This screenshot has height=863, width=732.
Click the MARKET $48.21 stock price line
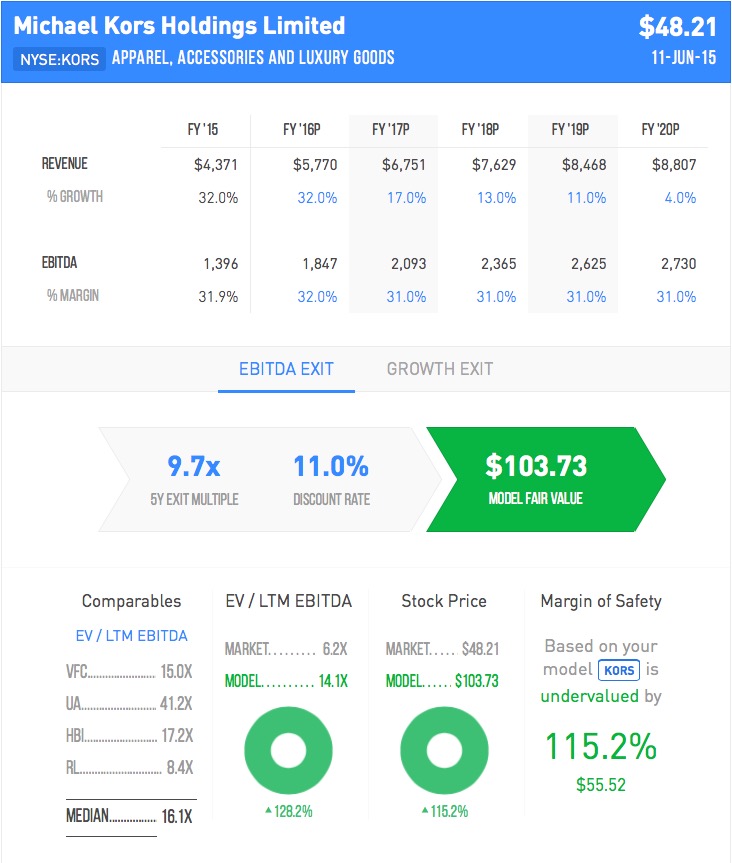pyautogui.click(x=443, y=649)
